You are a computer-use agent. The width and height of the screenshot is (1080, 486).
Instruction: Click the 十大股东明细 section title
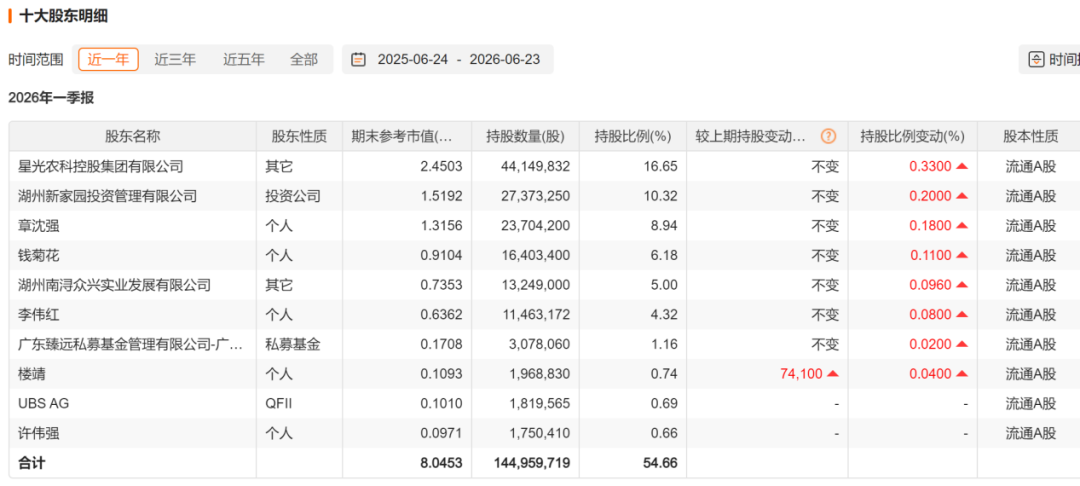(63, 16)
